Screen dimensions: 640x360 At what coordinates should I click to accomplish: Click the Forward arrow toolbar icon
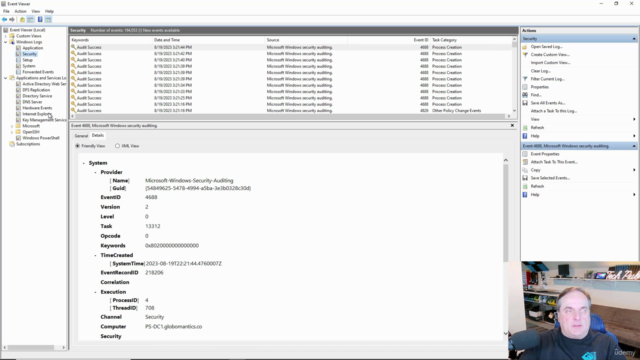(x=12, y=20)
